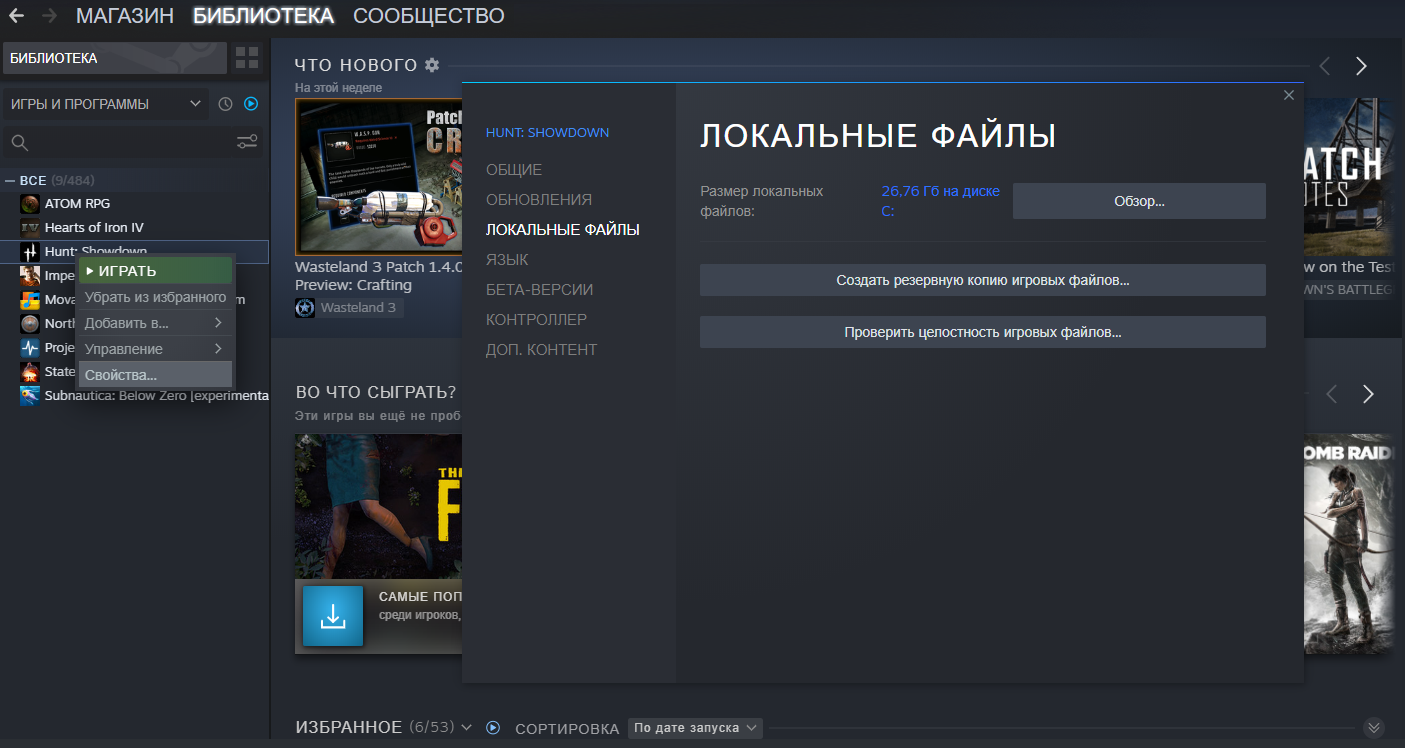1405x748 pixels.
Task: Click the Hearts of Iron IV icon
Action: [x=30, y=227]
